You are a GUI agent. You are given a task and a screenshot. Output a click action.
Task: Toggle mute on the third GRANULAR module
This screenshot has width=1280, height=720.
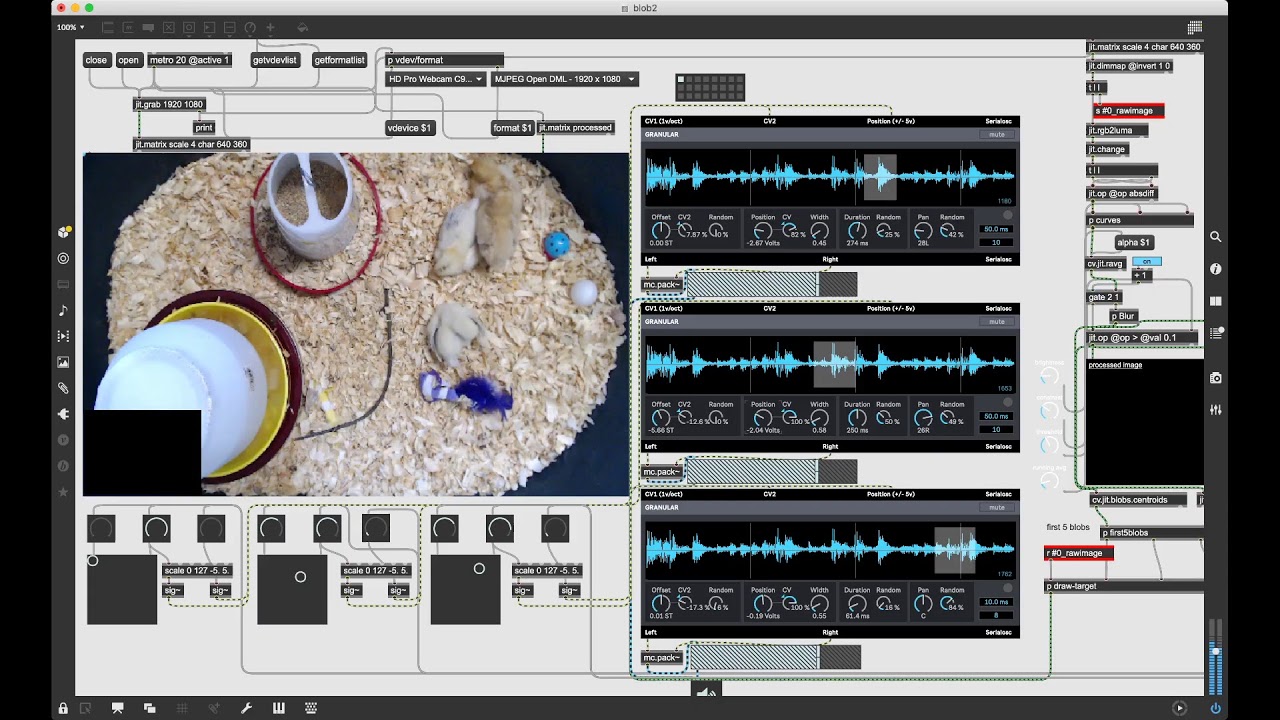[x=997, y=507]
